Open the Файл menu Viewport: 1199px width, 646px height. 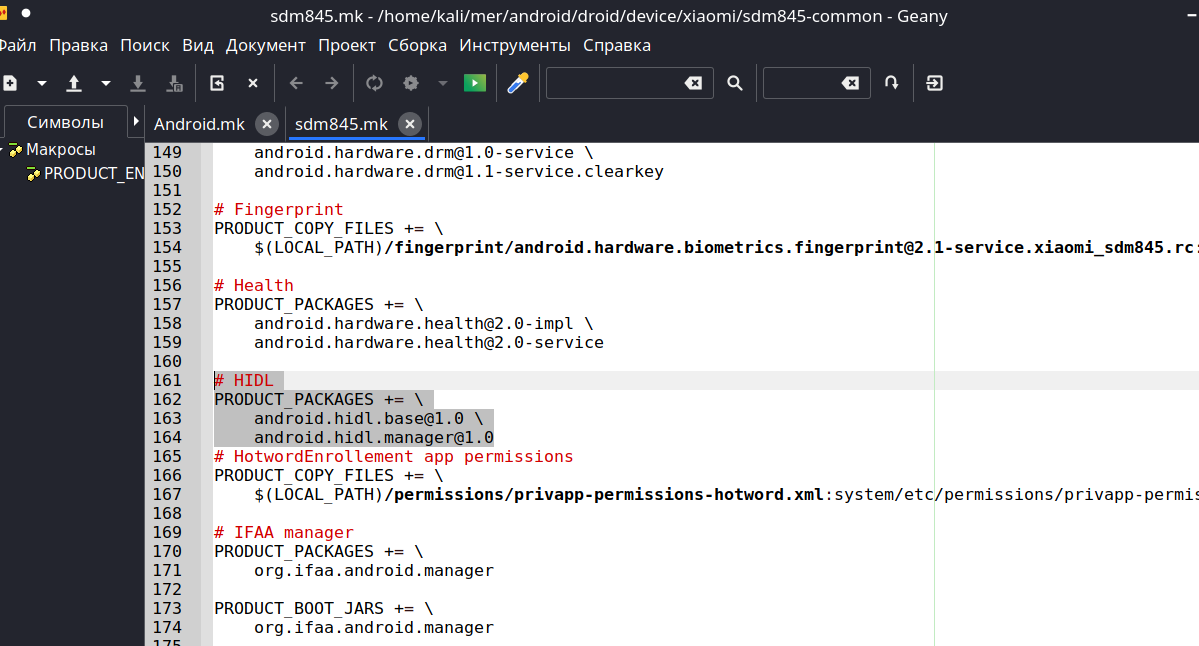coord(18,45)
